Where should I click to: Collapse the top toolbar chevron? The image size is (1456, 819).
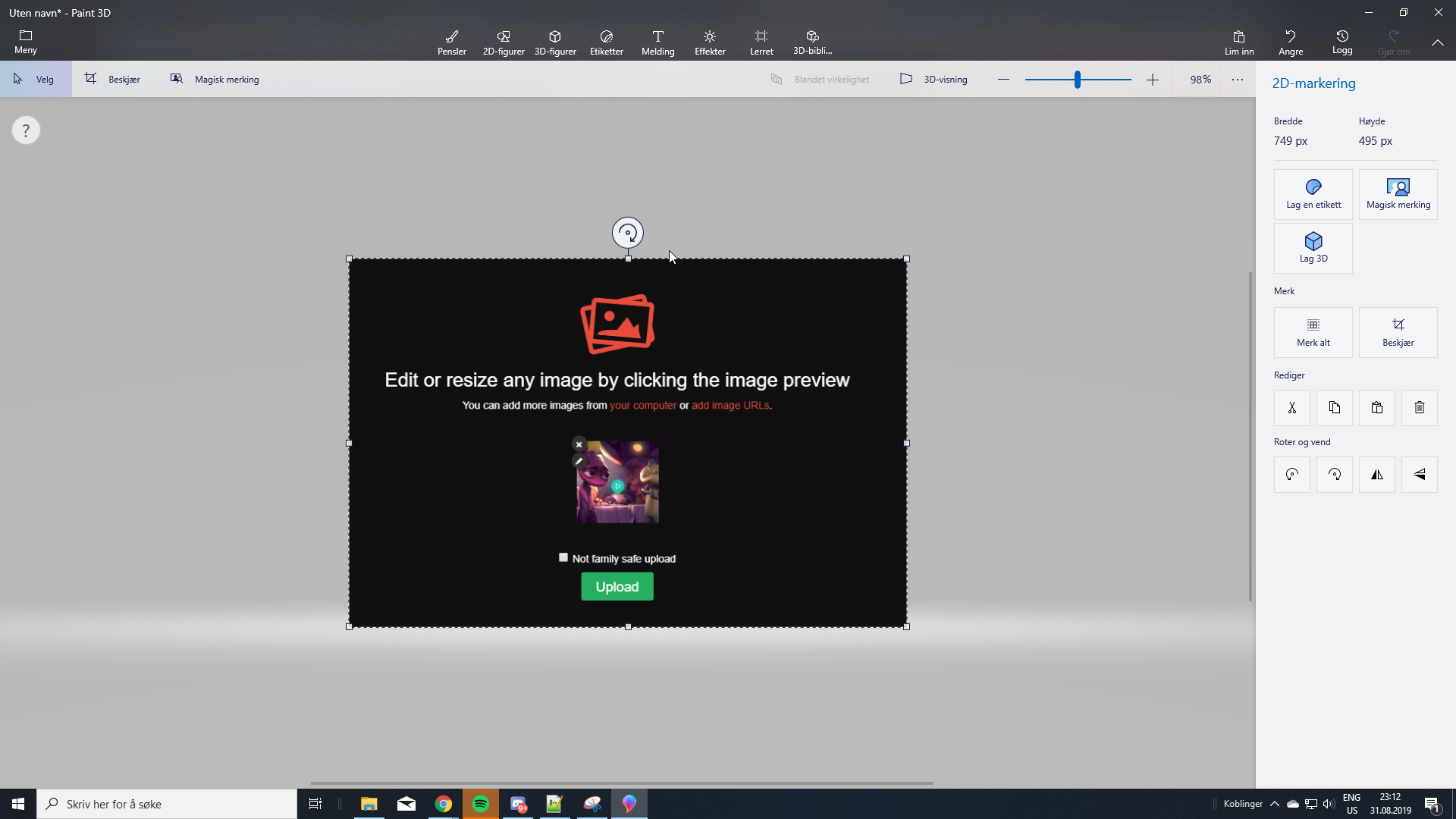coord(1438,42)
